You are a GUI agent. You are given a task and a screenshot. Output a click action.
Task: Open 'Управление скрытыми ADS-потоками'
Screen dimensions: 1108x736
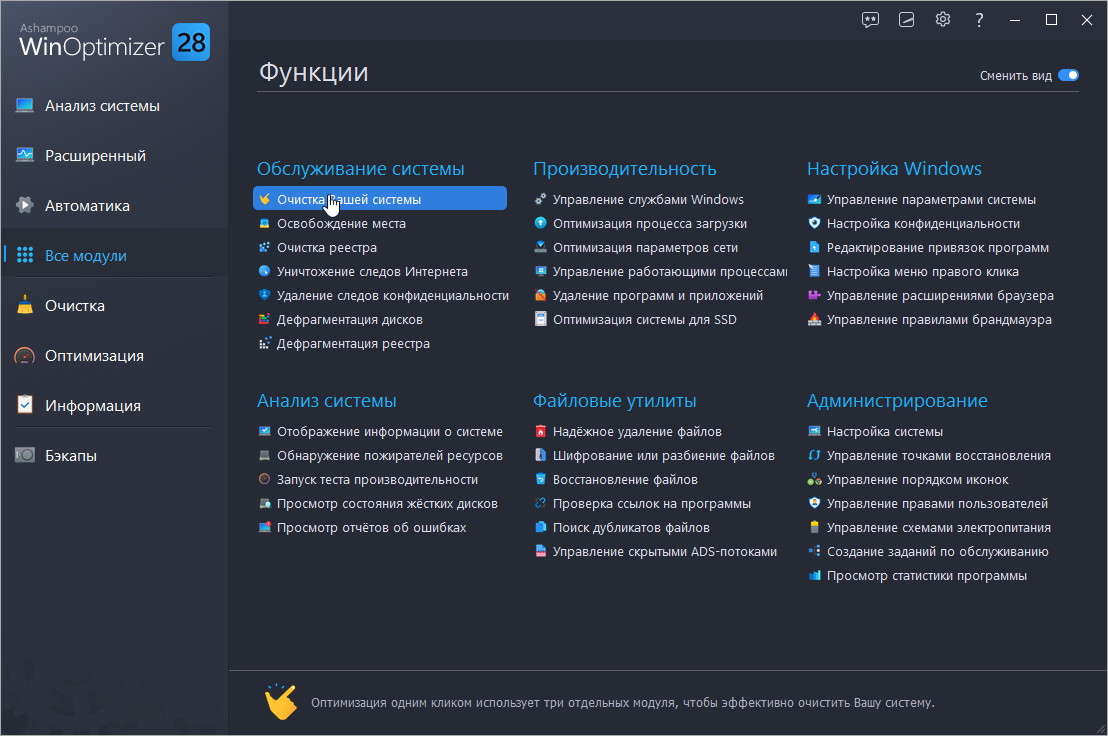[664, 551]
